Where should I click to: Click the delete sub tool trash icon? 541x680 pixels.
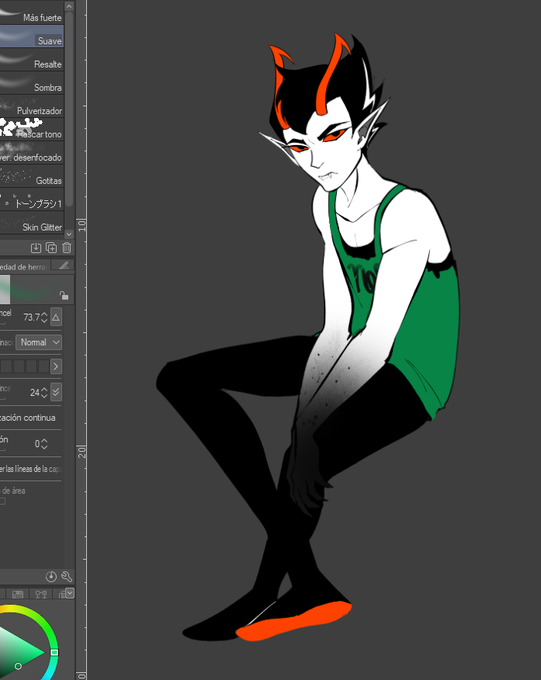66,248
